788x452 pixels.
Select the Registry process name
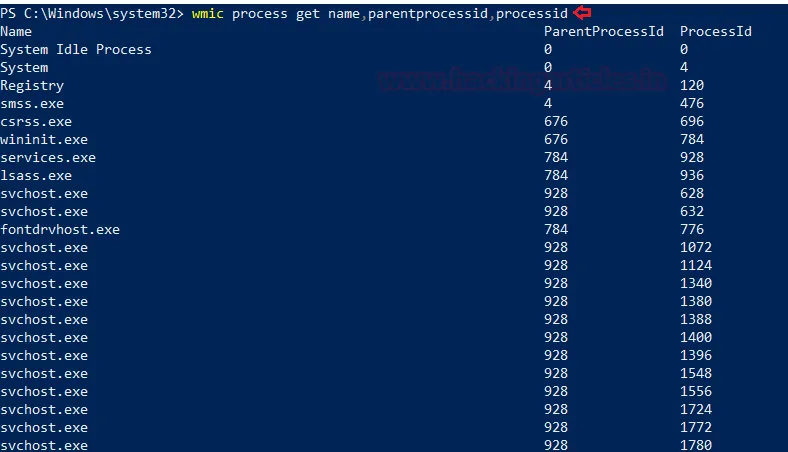click(x=32, y=86)
